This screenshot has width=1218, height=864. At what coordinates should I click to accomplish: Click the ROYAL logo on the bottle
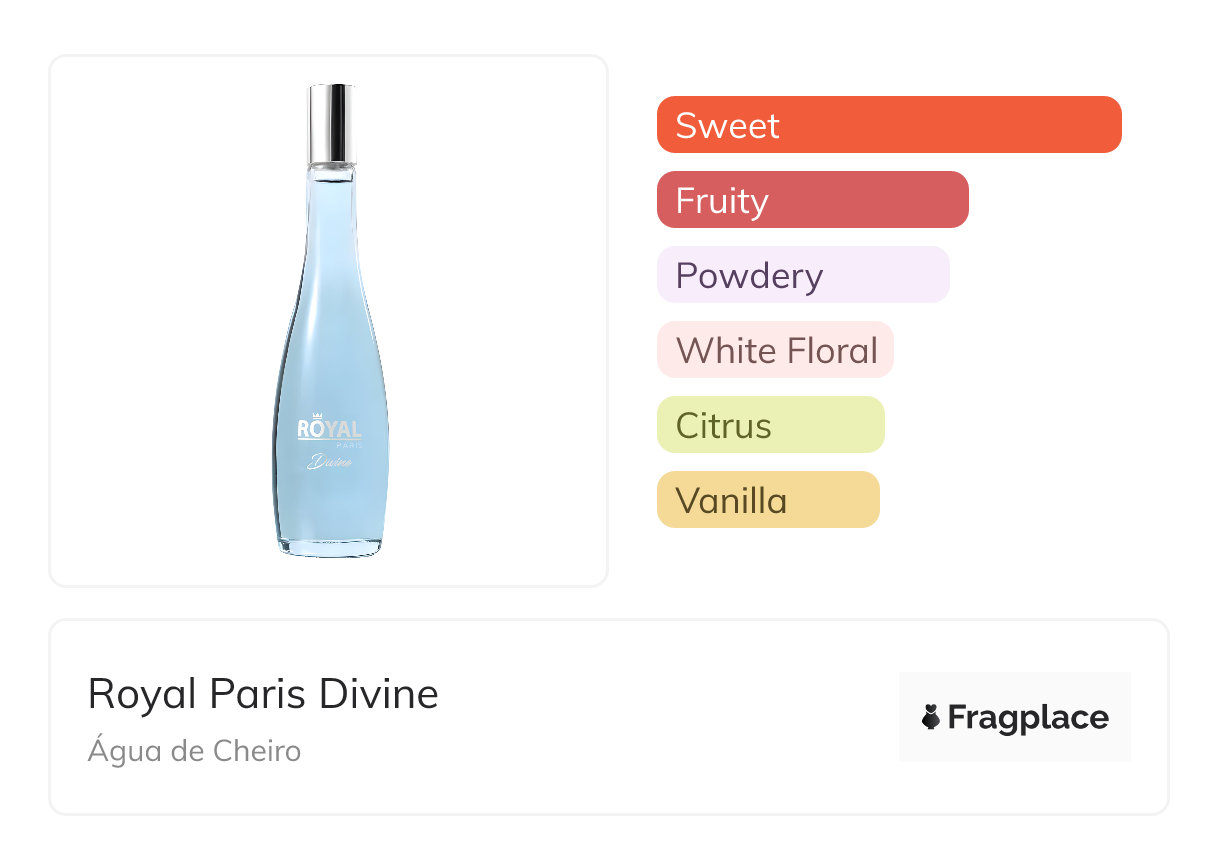coord(329,430)
